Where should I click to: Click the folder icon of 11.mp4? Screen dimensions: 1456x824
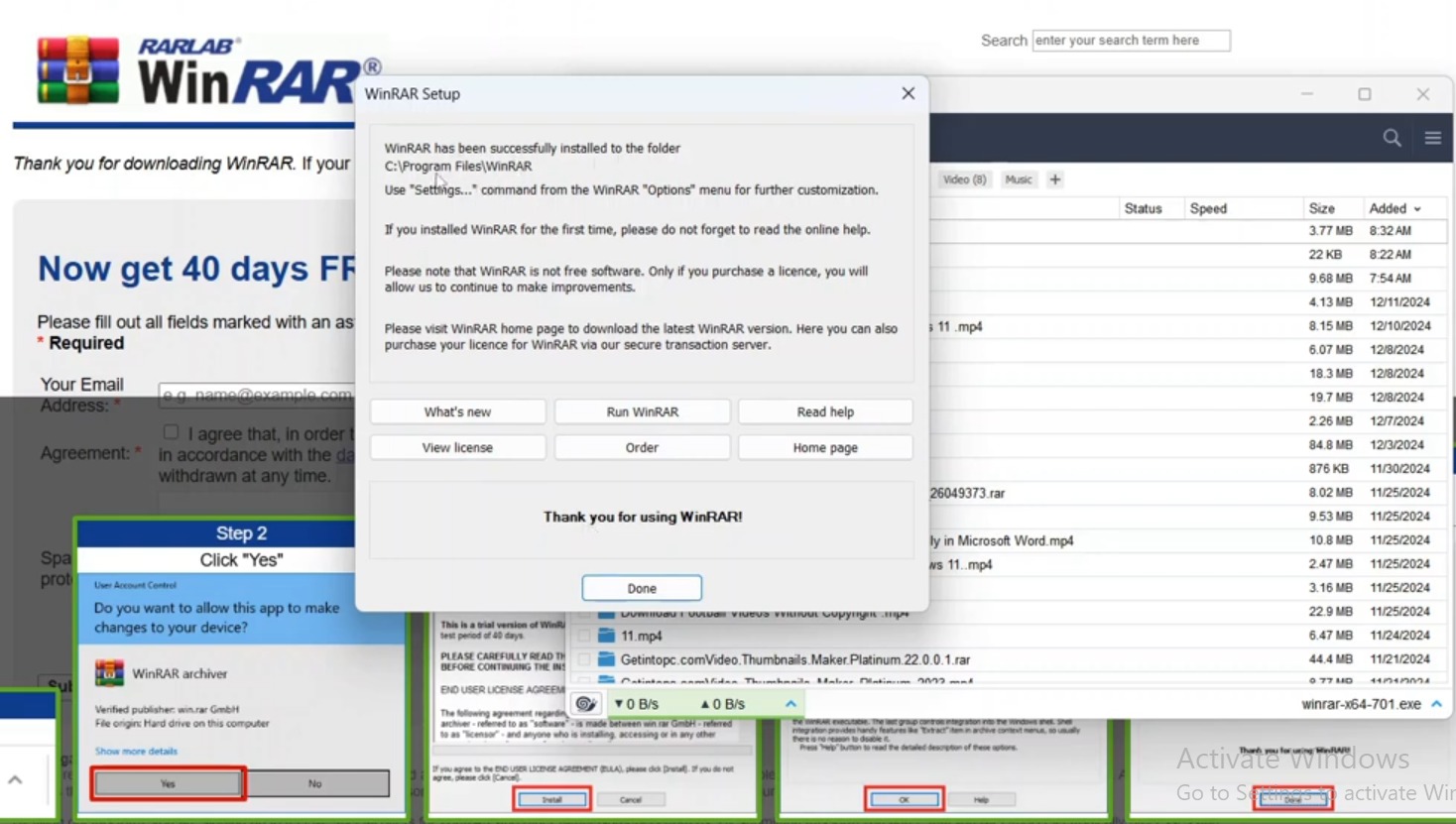(606, 636)
